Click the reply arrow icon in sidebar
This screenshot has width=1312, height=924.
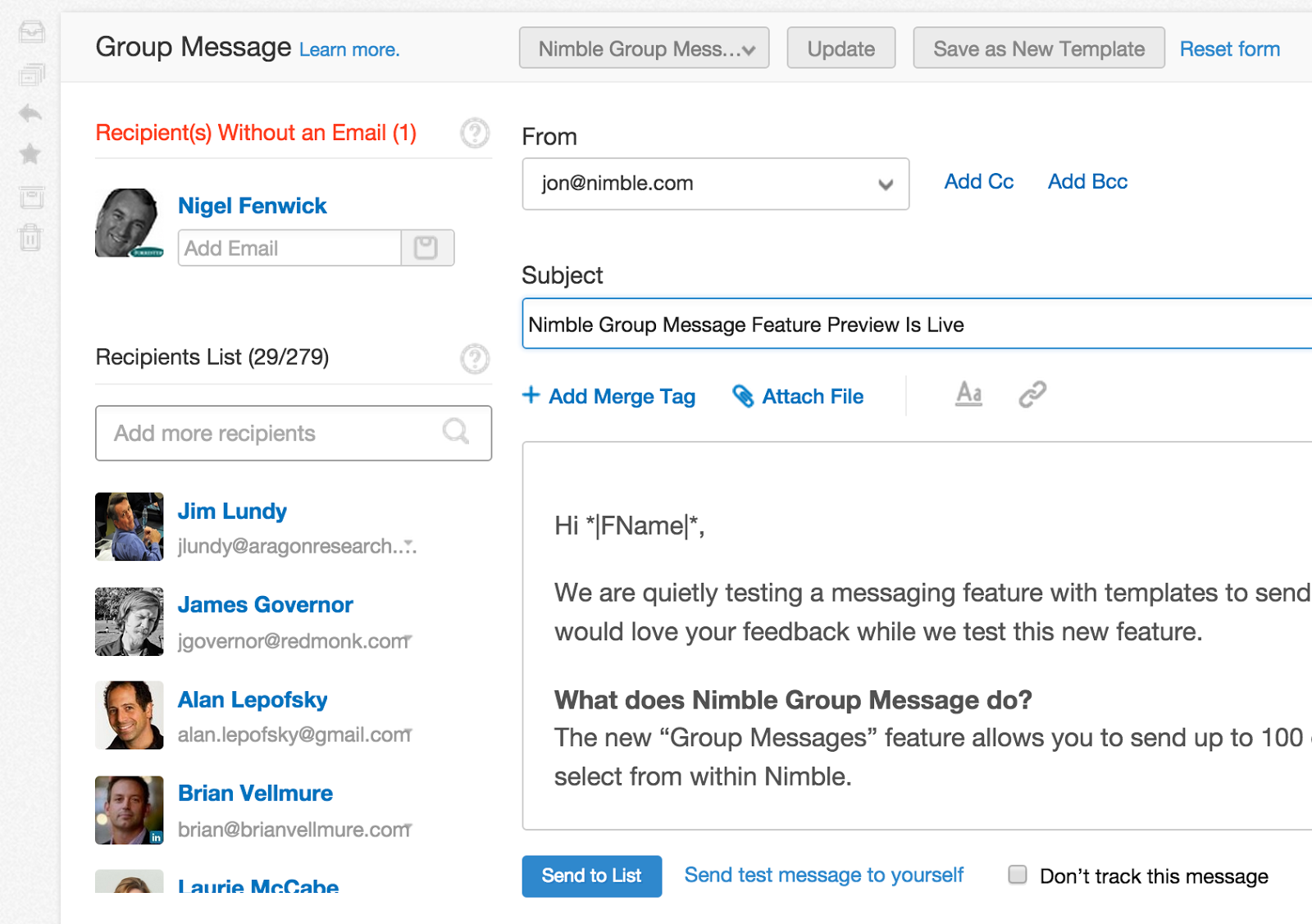[x=30, y=112]
